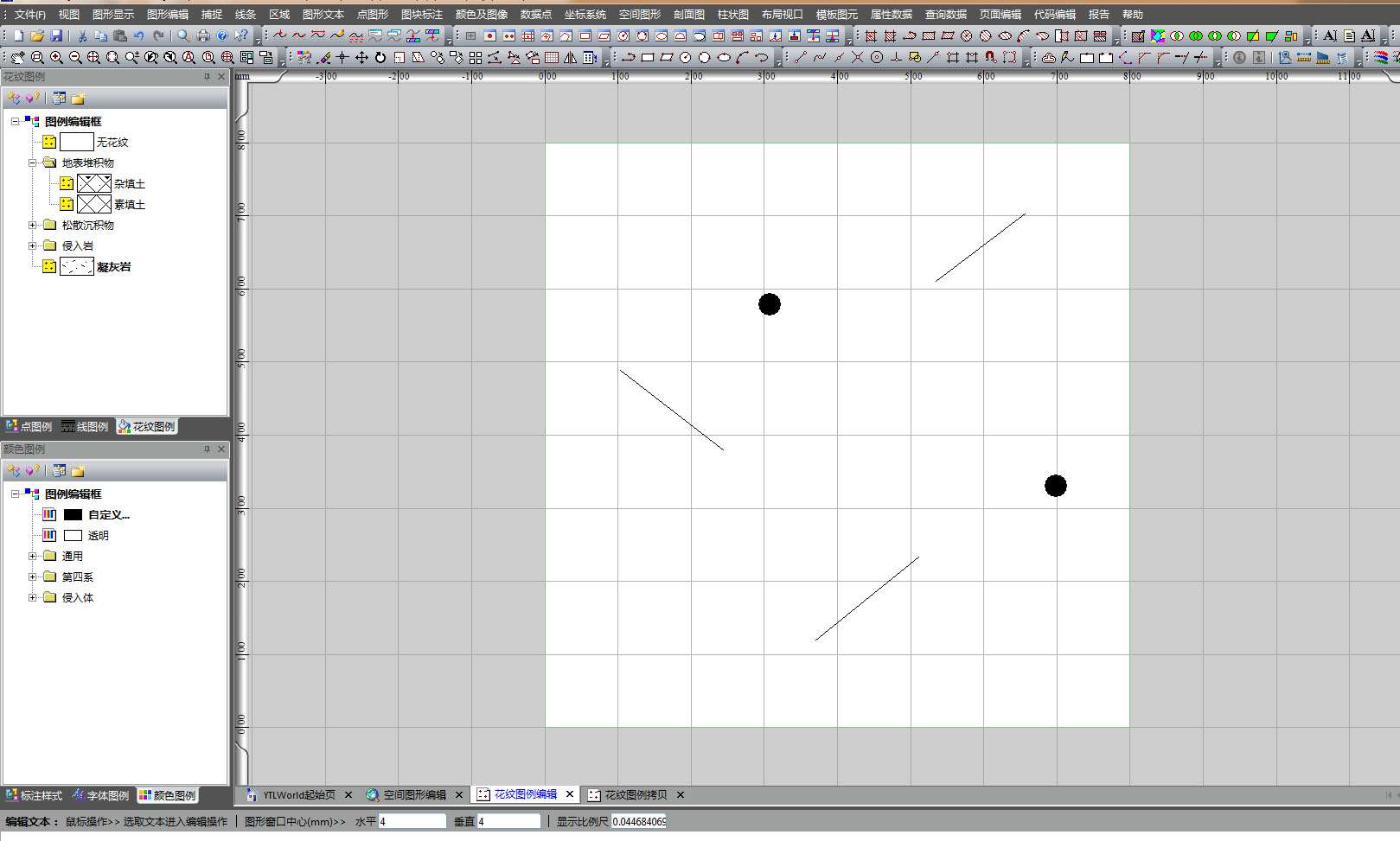Expand the 侵入体 color folder
This screenshot has height=841, width=1400.
(x=33, y=598)
